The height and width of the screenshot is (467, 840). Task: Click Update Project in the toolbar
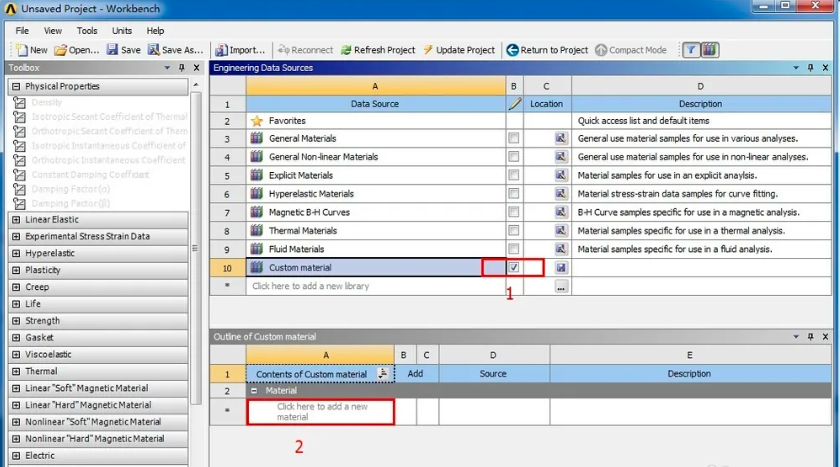[459, 50]
